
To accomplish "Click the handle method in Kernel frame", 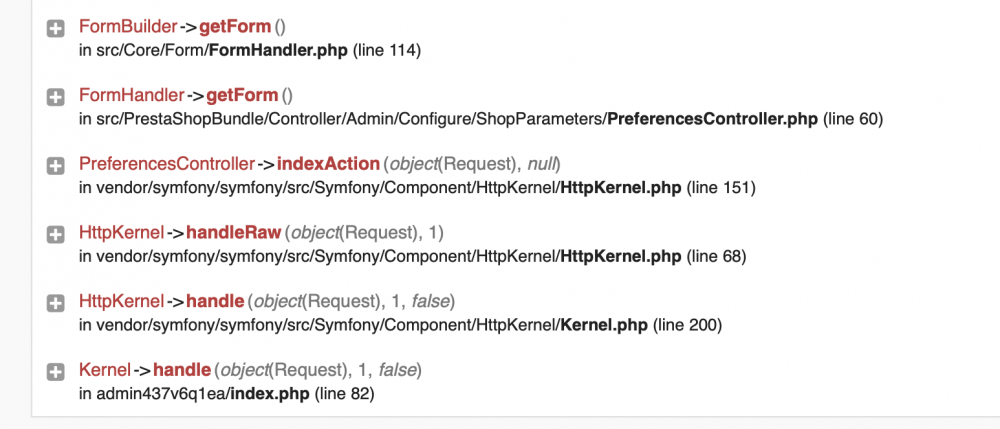I will [182, 370].
